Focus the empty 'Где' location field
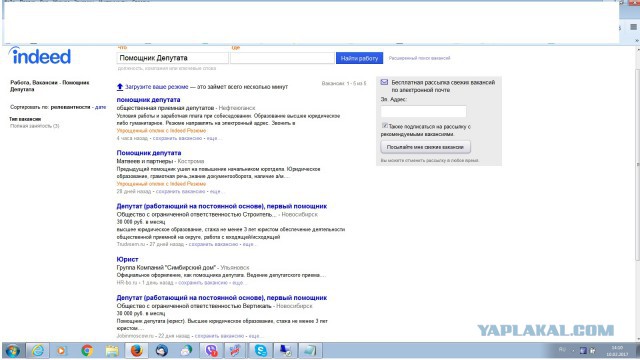640x360 pixels. pos(282,58)
